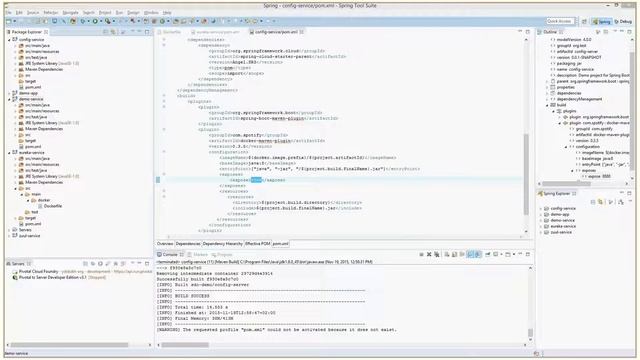
Task: Maximize the Package Explorer view
Action: point(147,32)
